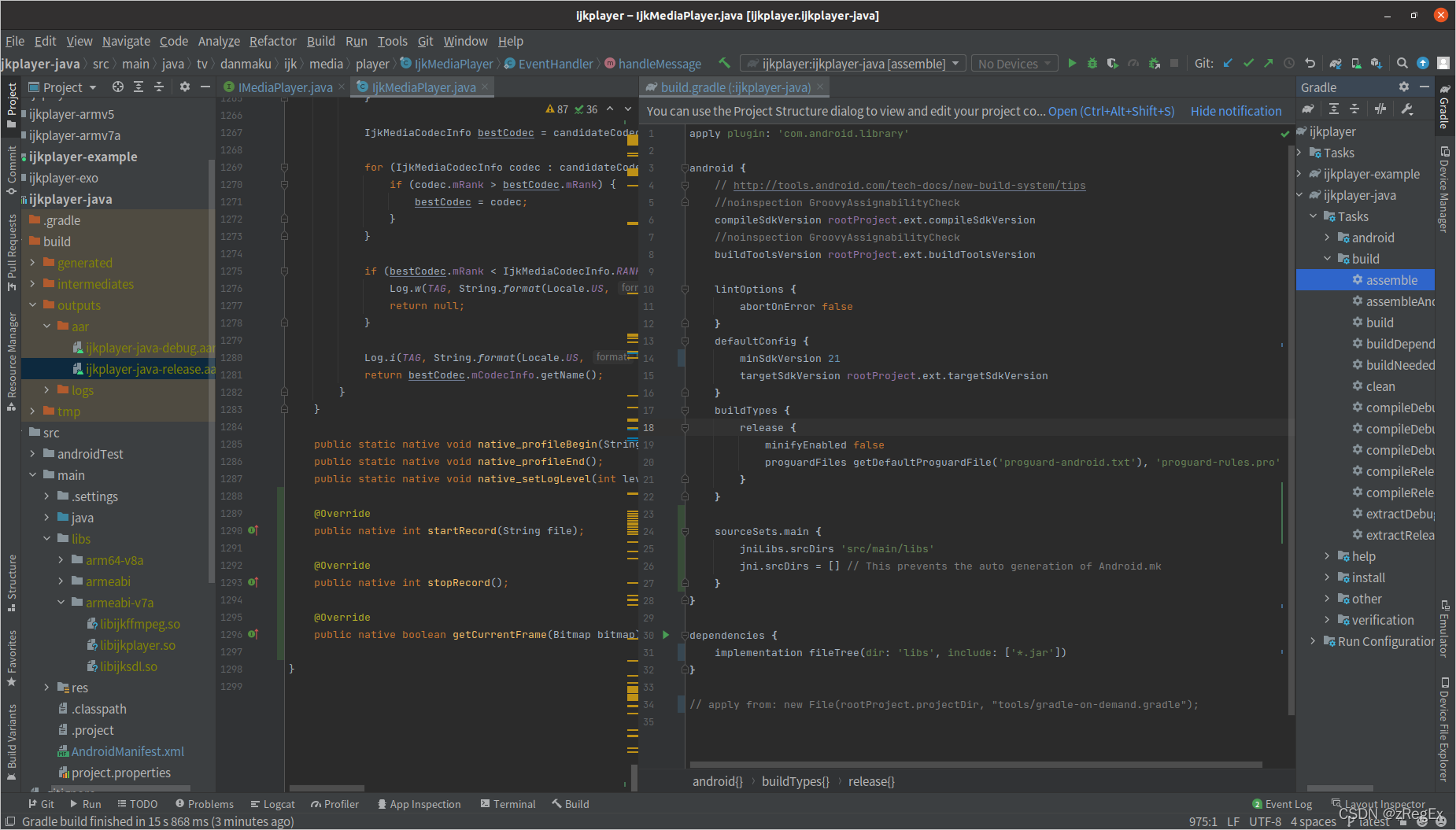The width and height of the screenshot is (1456, 830).
Task: Open Project panel gear options
Action: pos(185,87)
